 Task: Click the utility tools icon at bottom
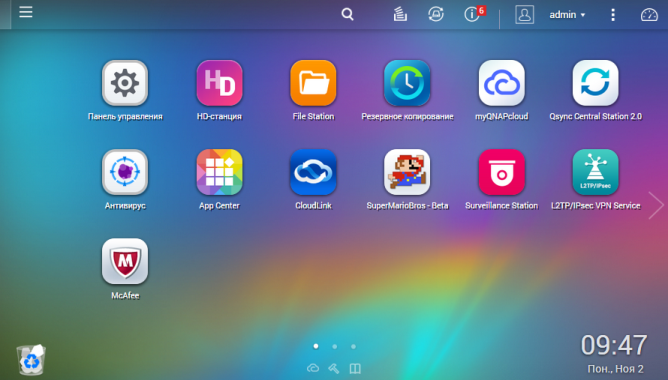click(x=334, y=368)
